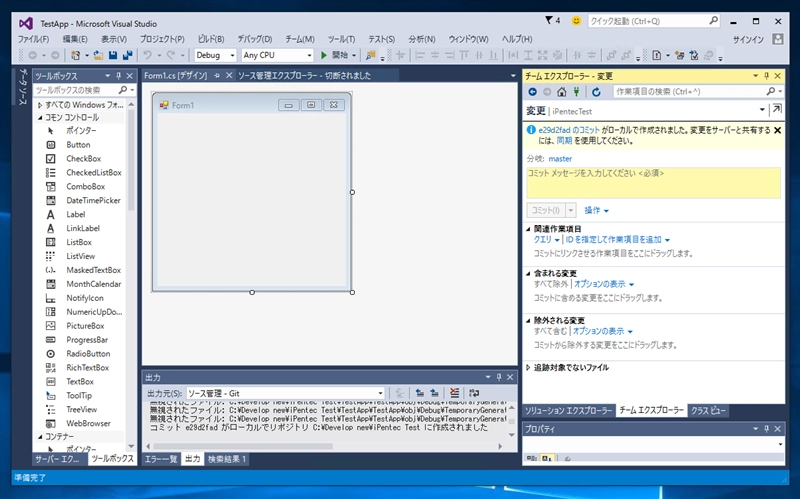The image size is (800, 499).
Task: Open the 操作 actions dropdown
Action: (596, 210)
